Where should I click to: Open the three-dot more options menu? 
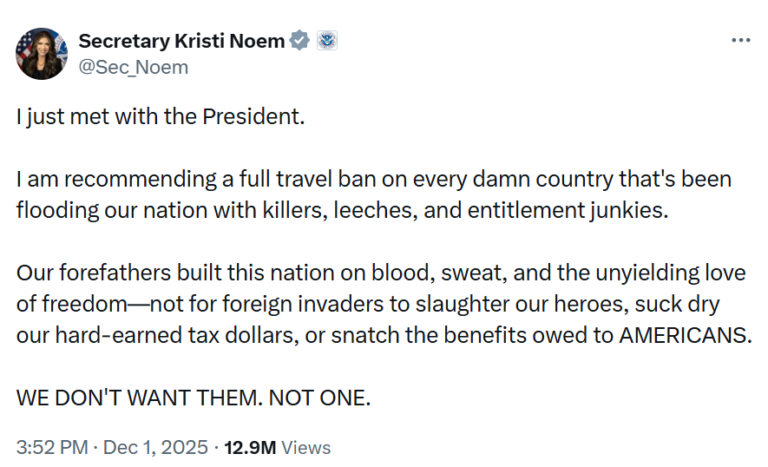pyautogui.click(x=740, y=40)
